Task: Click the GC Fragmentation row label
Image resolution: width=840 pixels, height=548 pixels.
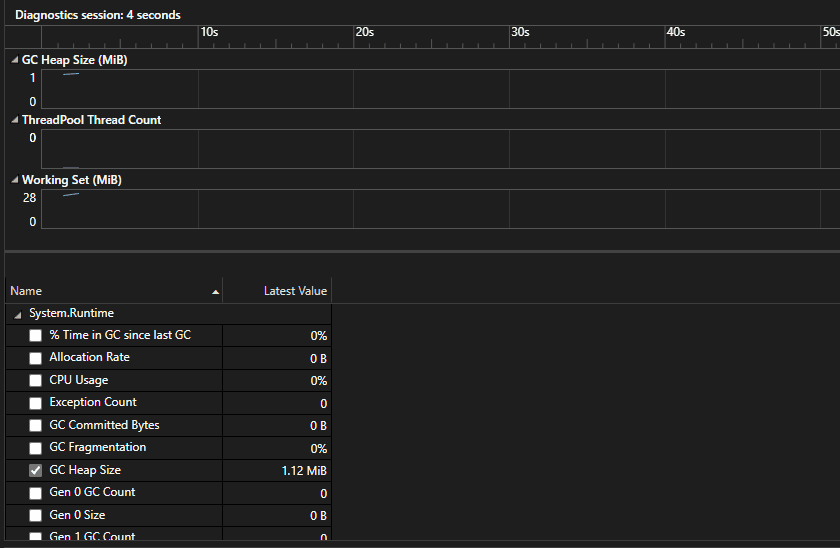Action: coord(98,447)
